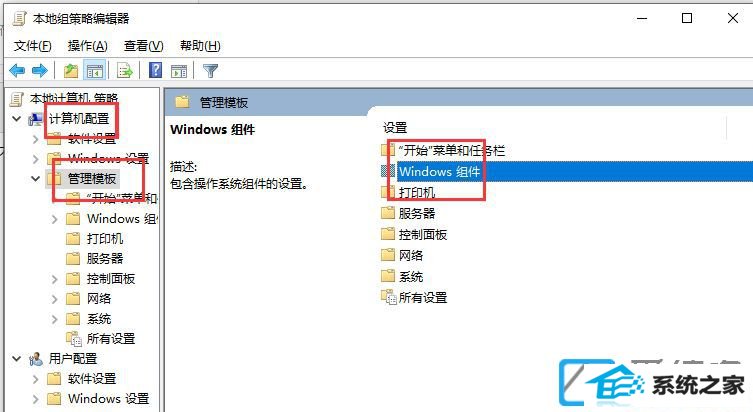Open the Help question mark icon
The width and height of the screenshot is (753, 412).
pyautogui.click(x=155, y=71)
